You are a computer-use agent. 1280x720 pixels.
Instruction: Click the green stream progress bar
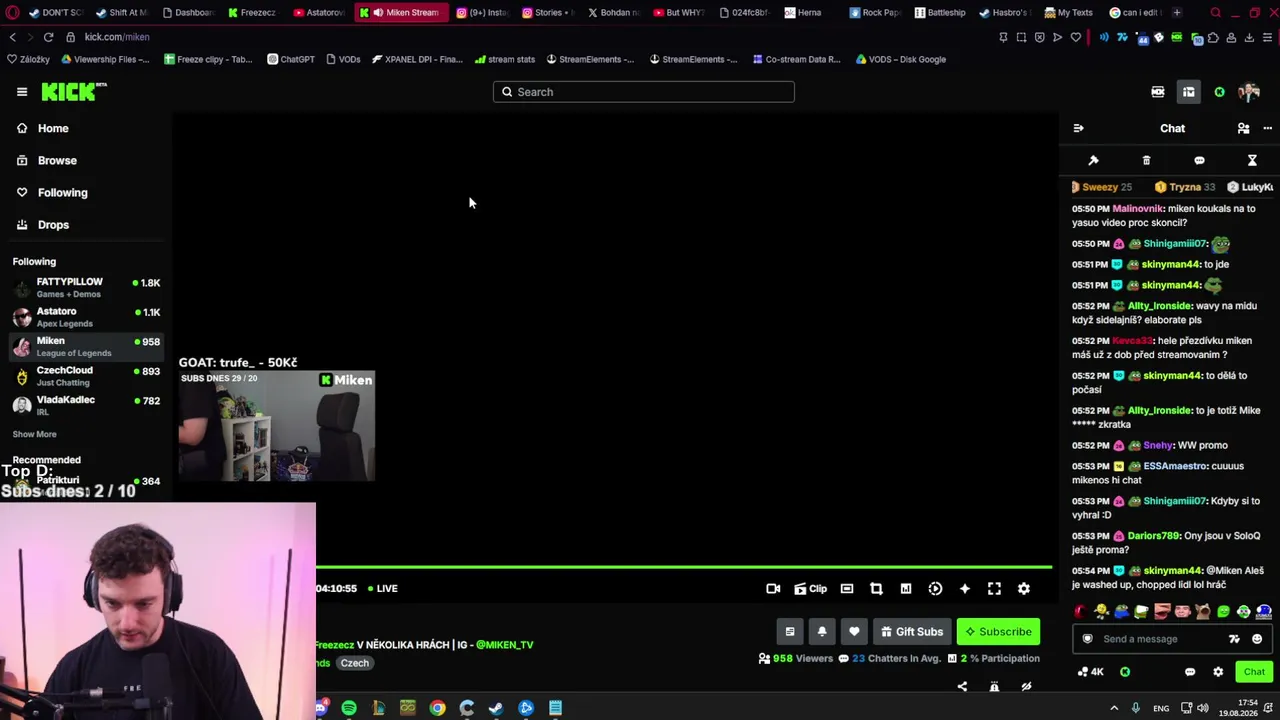[684, 567]
